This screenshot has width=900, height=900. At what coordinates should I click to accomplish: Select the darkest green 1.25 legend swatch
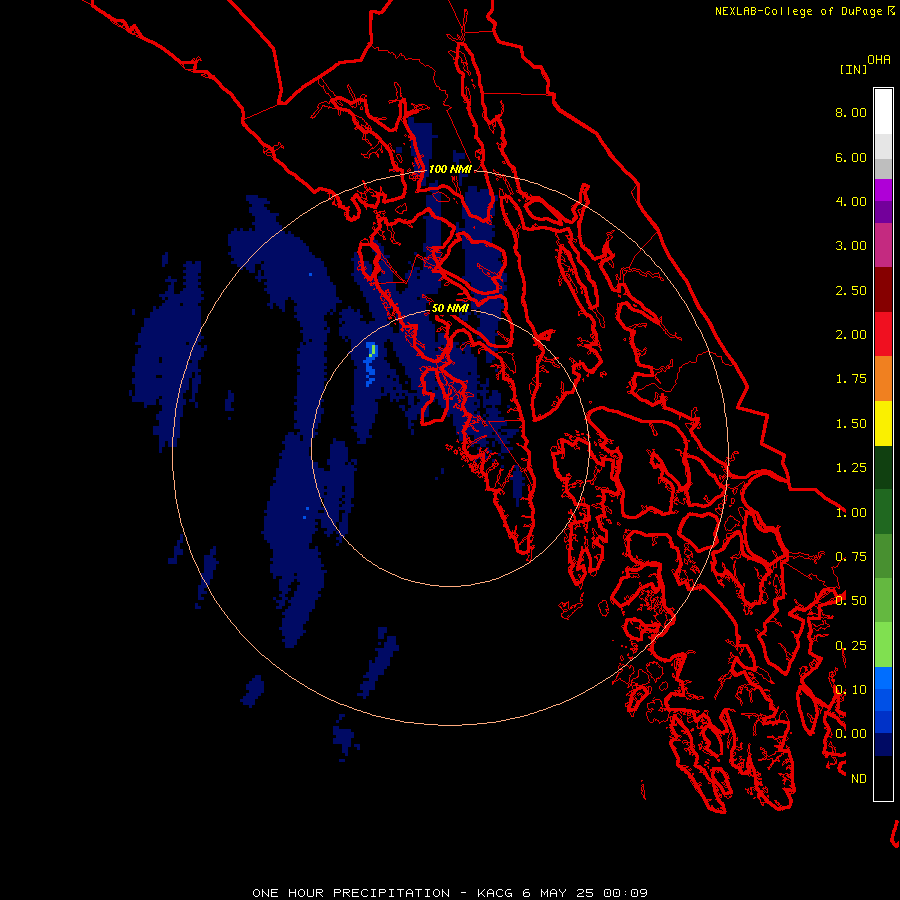[883, 468]
